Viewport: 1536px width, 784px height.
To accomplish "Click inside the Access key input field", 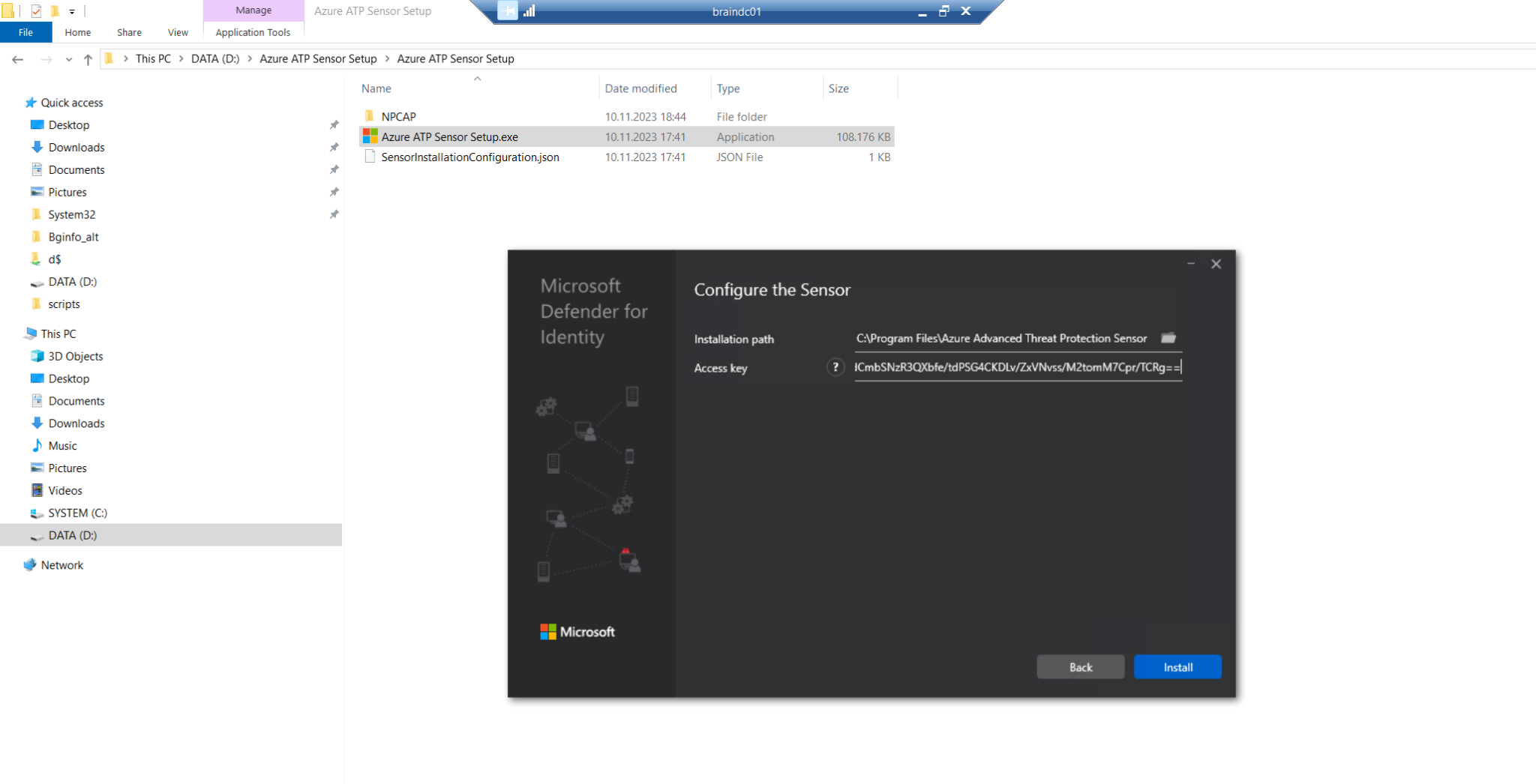I will [x=1017, y=367].
